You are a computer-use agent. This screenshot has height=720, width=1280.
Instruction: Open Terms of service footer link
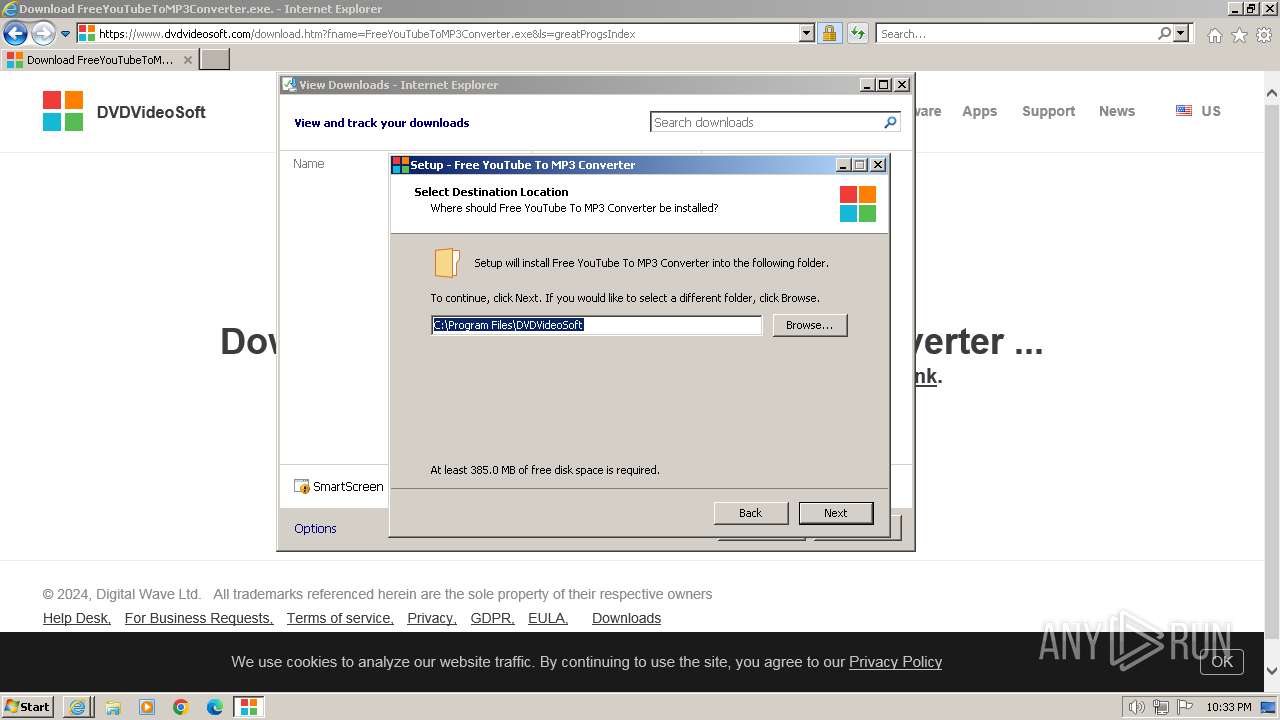[340, 618]
